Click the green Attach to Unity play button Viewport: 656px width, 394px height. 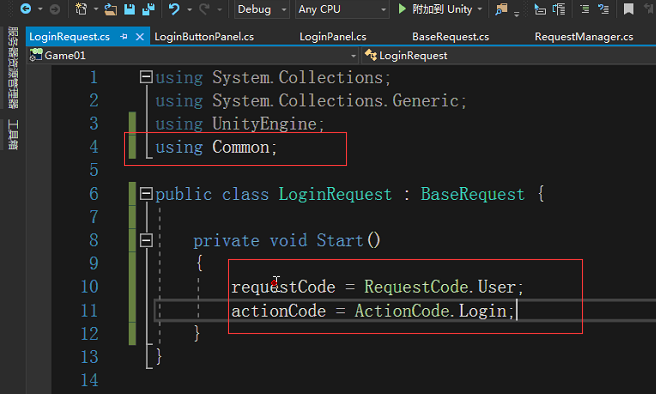point(402,9)
